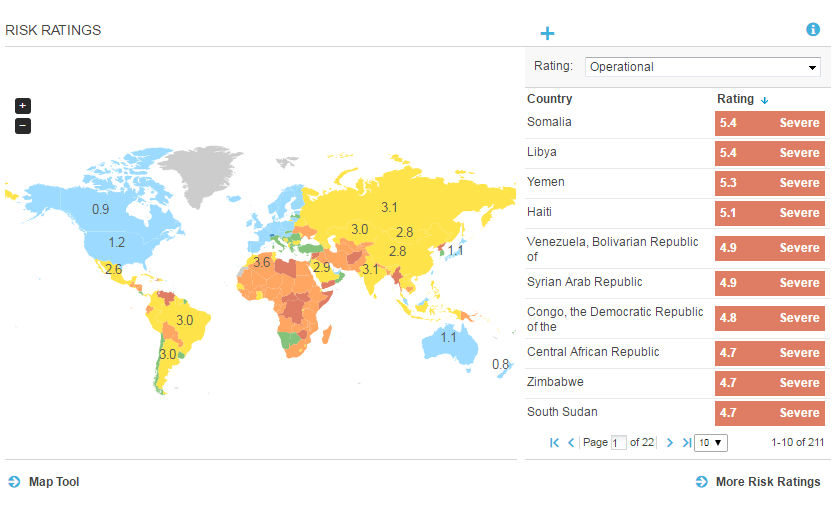The height and width of the screenshot is (506, 839).
Task: Go to the first page of results
Action: [x=555, y=442]
